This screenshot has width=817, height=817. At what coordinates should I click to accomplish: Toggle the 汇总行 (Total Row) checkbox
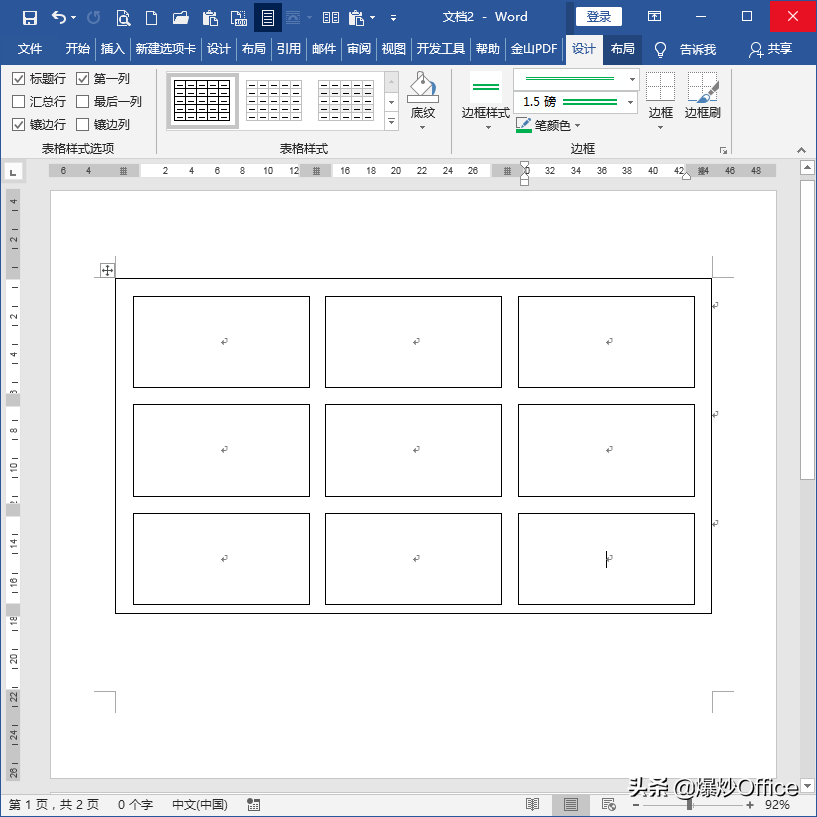pos(18,102)
